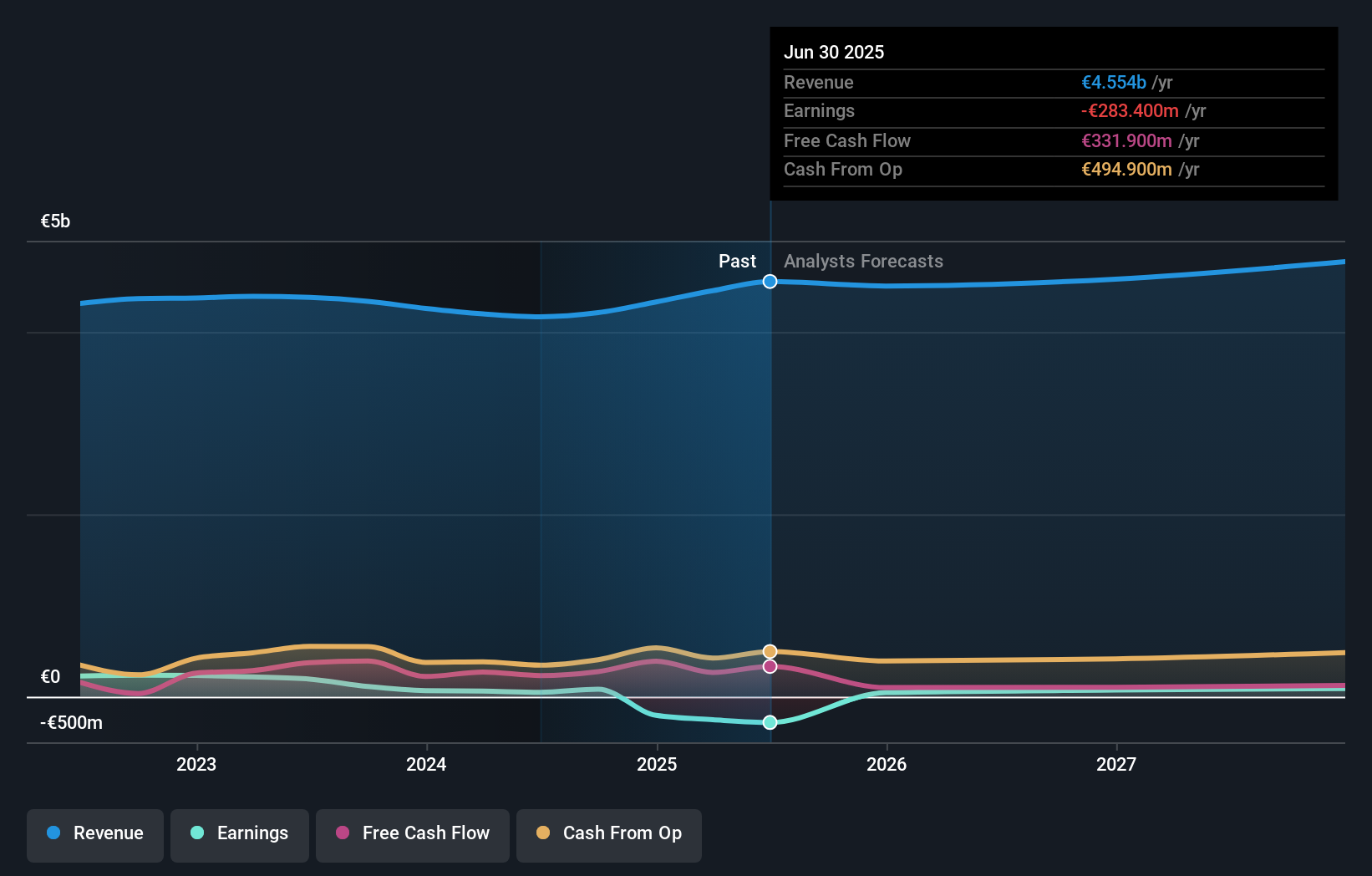Toggle the Cash From Op series visibility
Image resolution: width=1372 pixels, height=876 pixels.
[x=609, y=833]
